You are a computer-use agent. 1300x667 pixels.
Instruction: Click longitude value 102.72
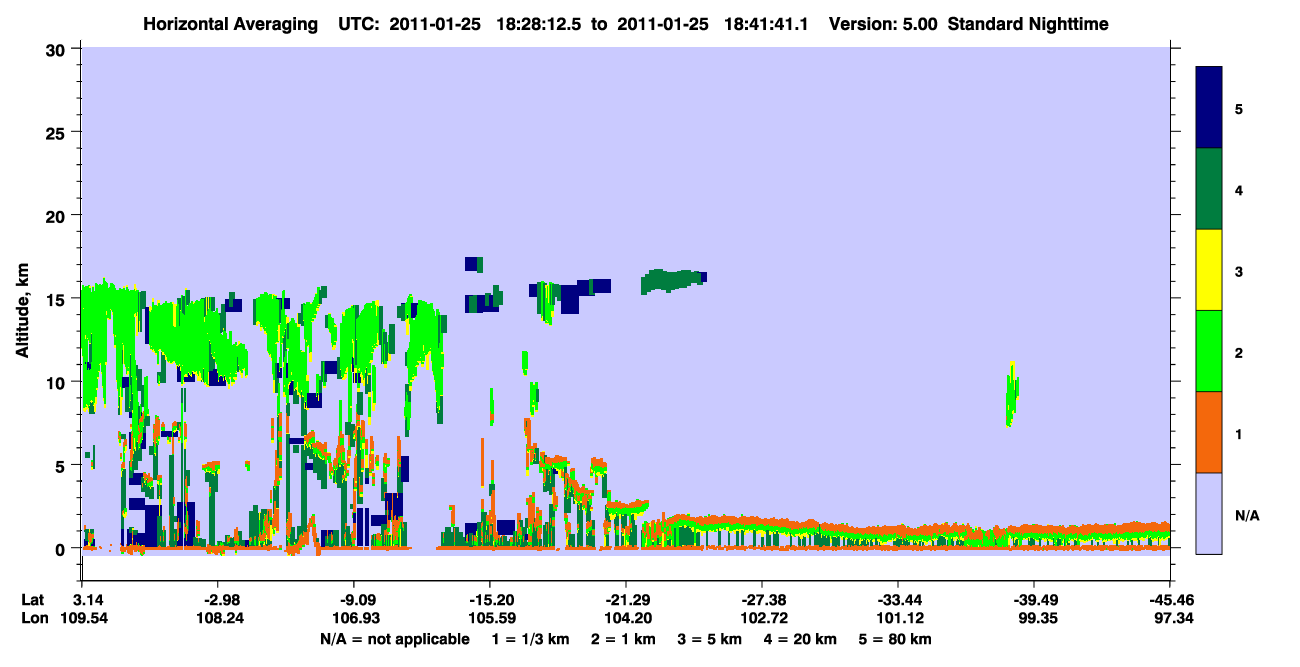(x=762, y=618)
